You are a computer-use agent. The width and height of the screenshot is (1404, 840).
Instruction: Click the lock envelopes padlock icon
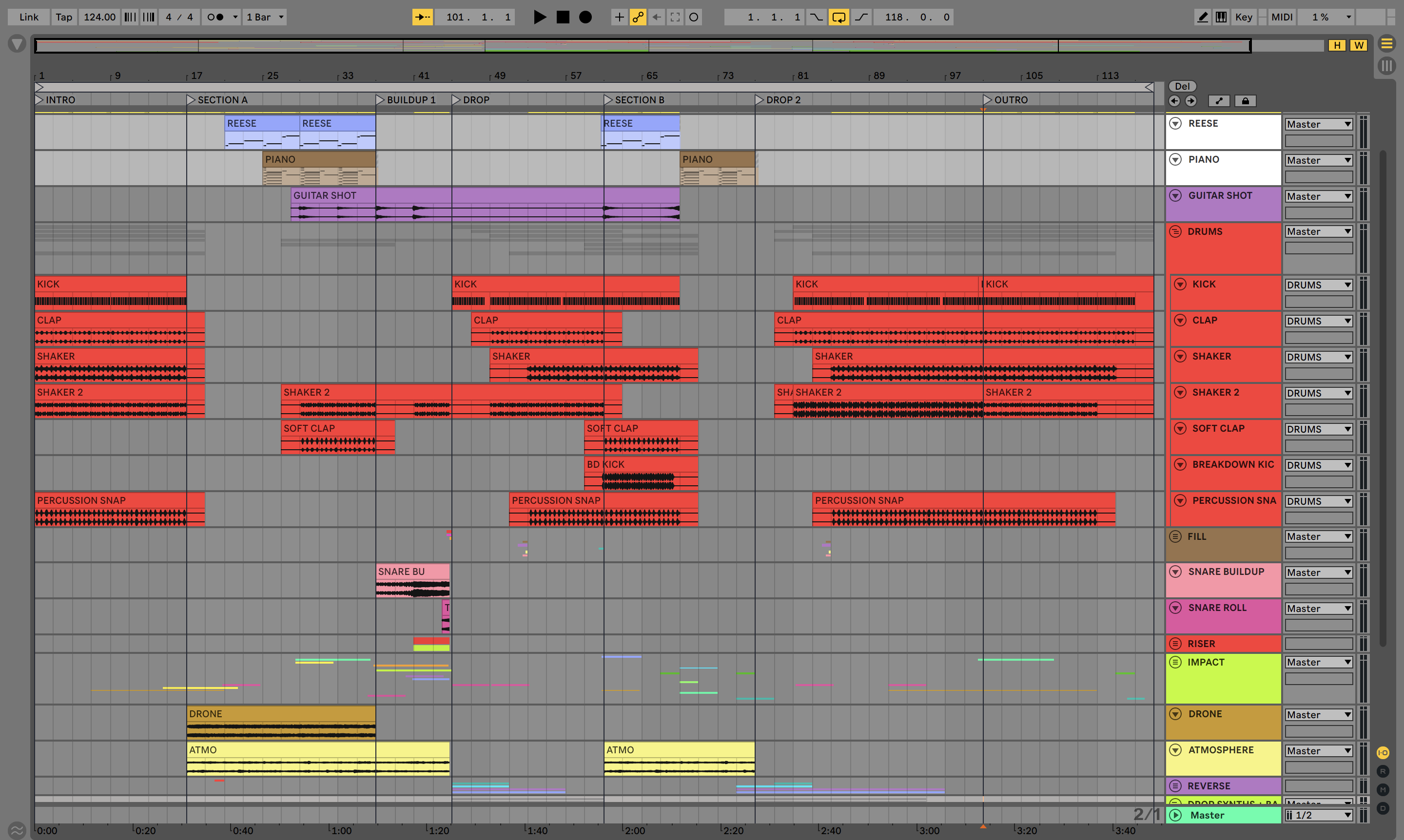click(1245, 101)
